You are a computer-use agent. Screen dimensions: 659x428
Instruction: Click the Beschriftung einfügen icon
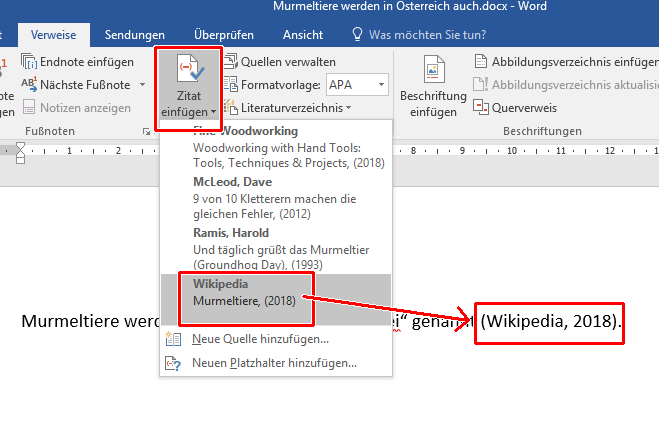(434, 69)
